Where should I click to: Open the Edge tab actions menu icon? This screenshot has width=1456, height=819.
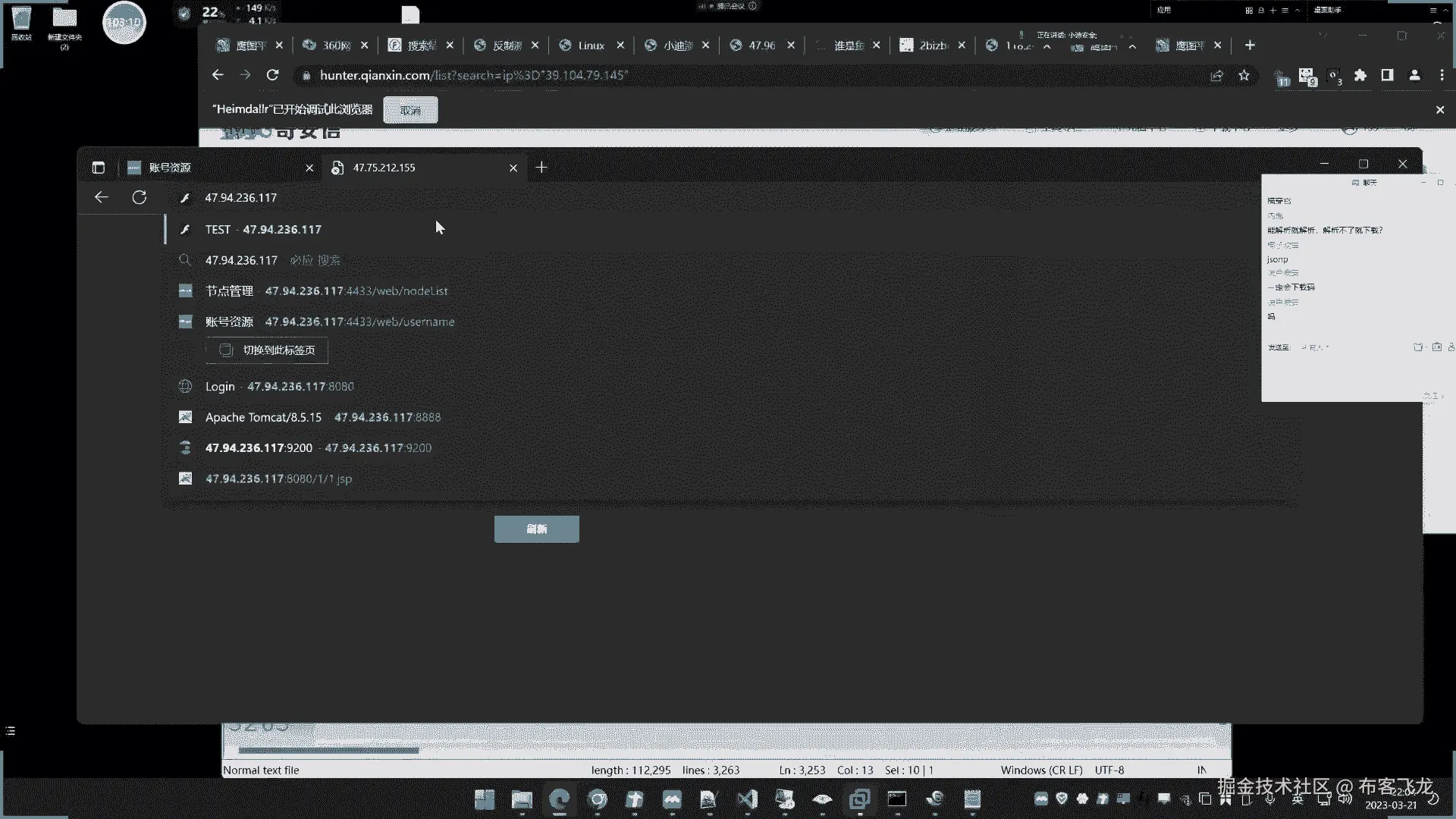tap(98, 168)
